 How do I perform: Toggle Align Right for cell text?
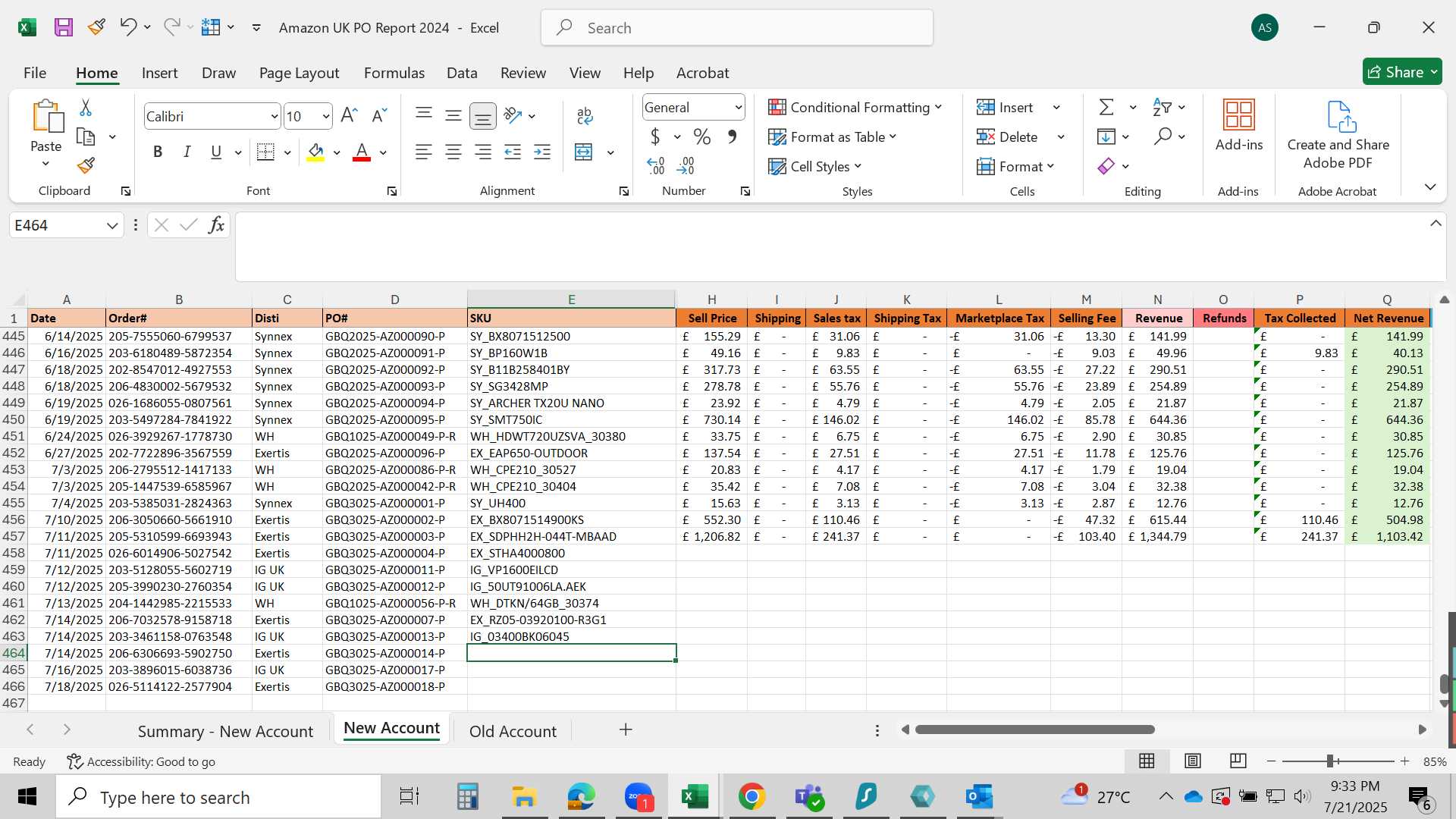(483, 152)
